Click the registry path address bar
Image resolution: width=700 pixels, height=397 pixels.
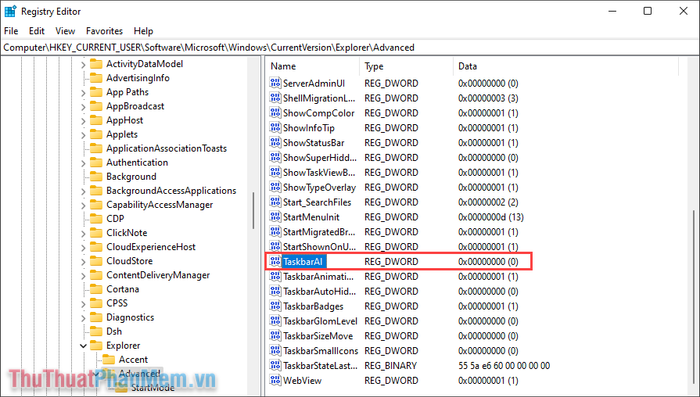coord(350,47)
